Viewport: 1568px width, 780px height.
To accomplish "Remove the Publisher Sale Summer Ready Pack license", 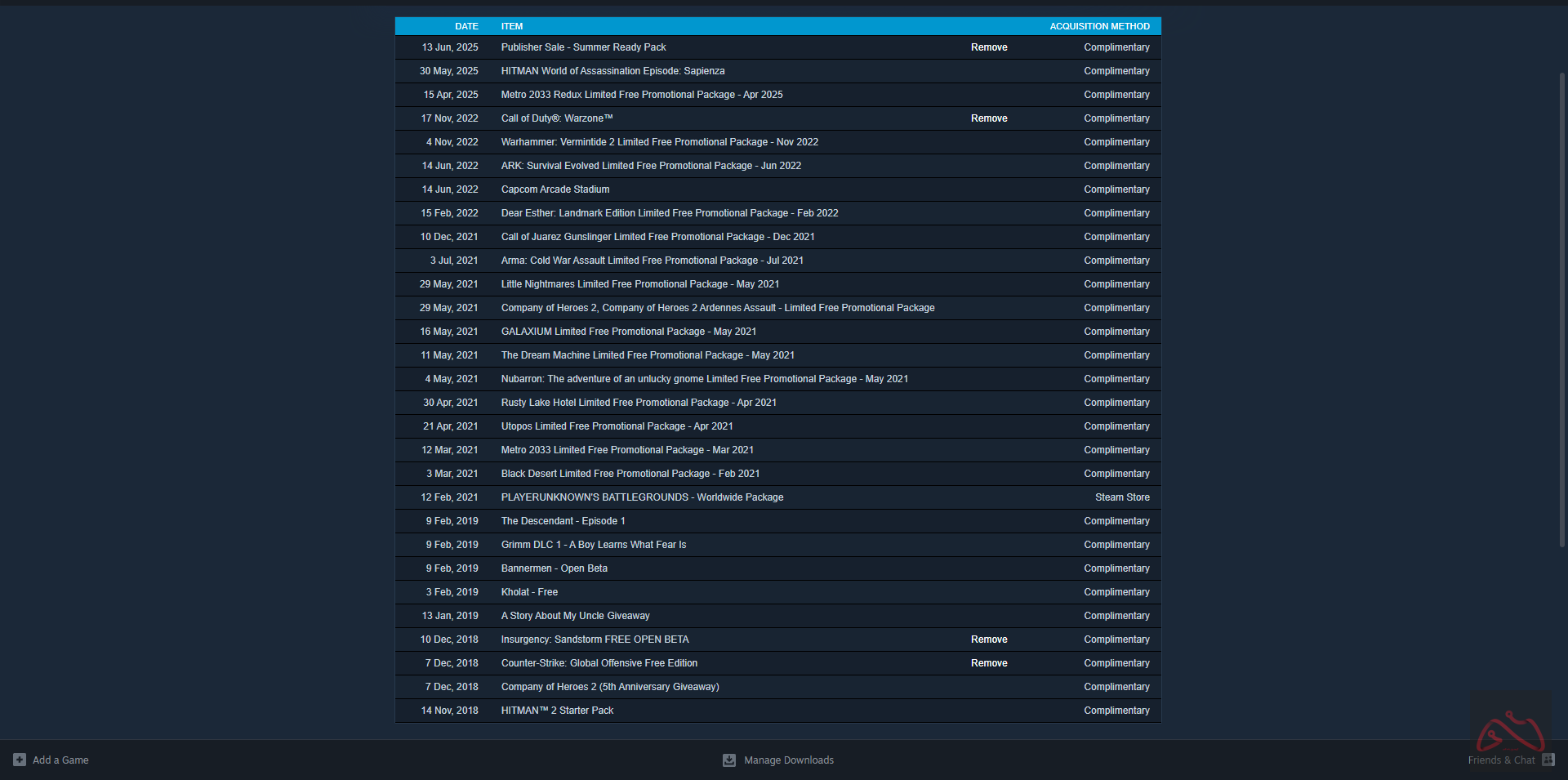I will click(x=989, y=47).
